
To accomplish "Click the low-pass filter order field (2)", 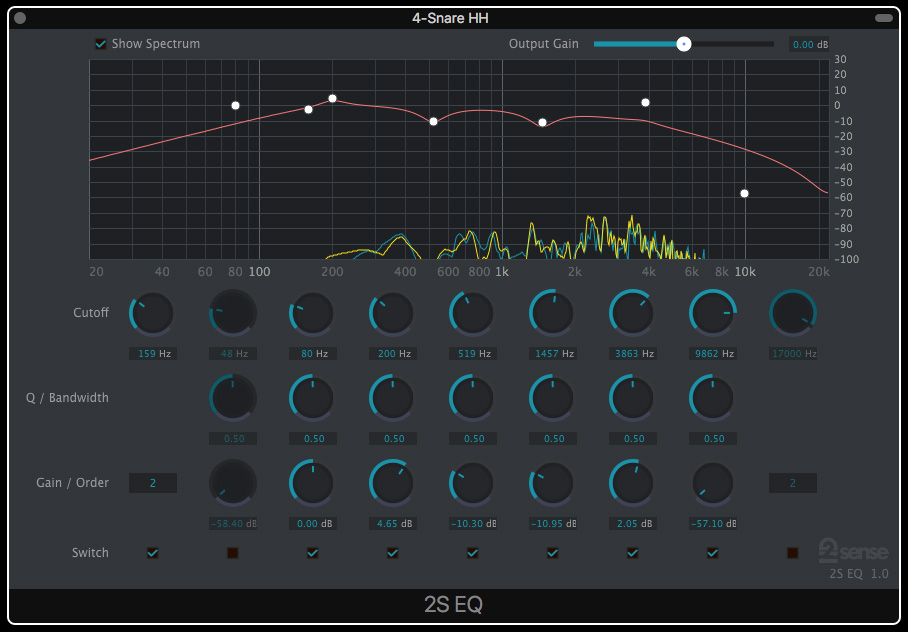I will [x=793, y=483].
